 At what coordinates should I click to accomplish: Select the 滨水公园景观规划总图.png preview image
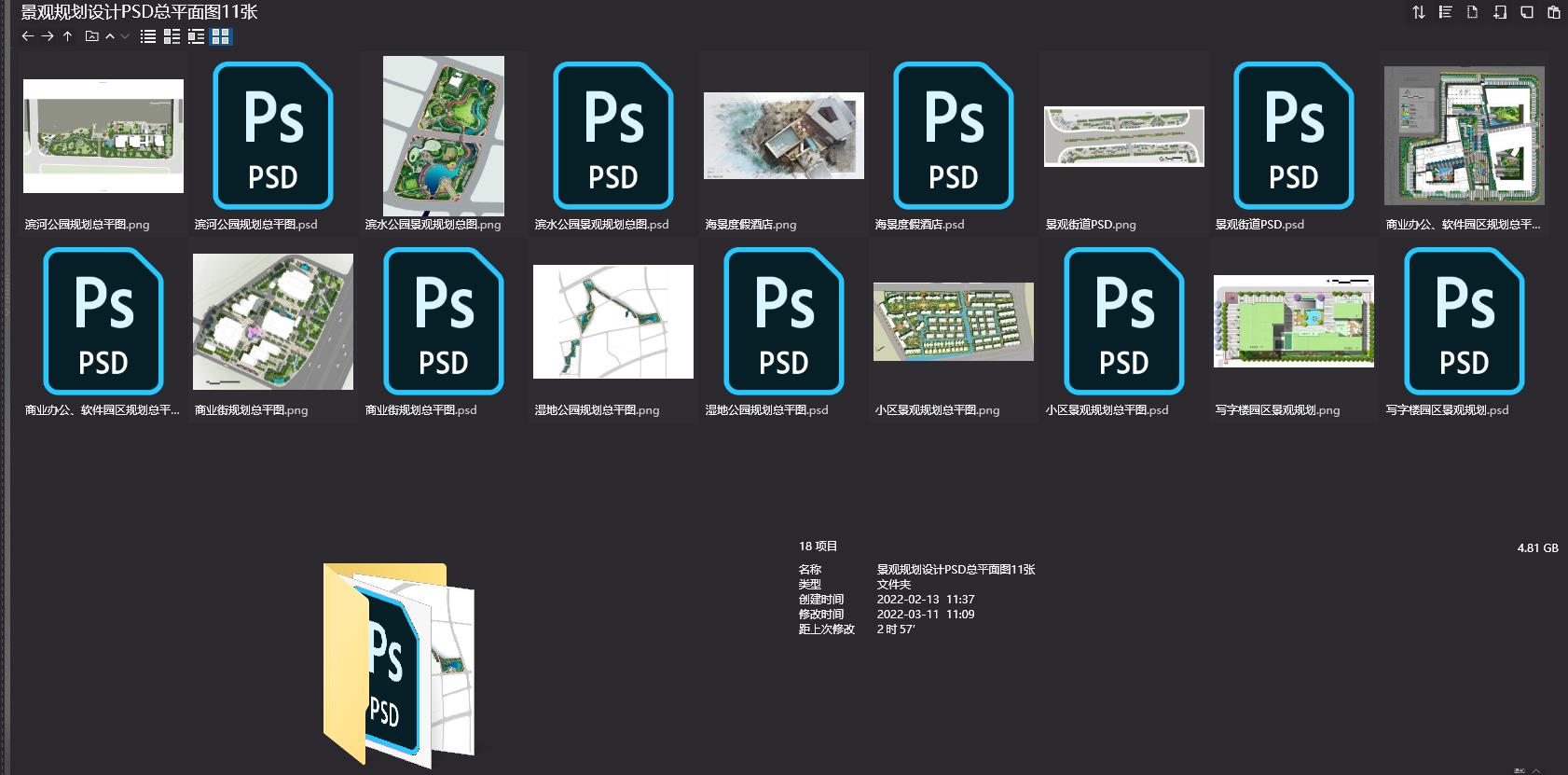pyautogui.click(x=444, y=136)
